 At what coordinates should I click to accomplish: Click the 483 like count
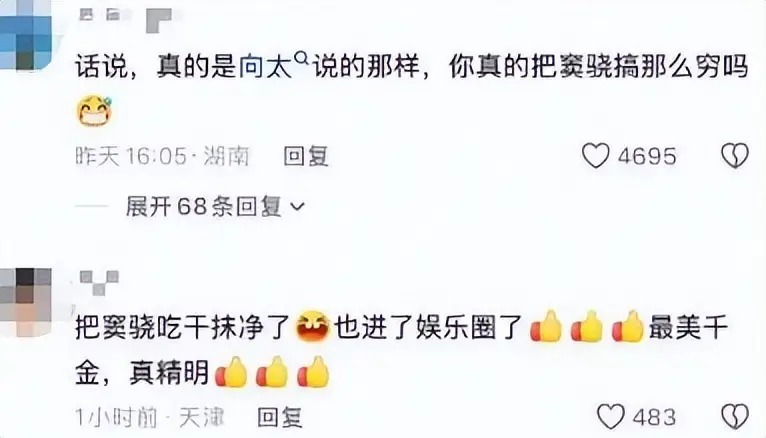click(654, 417)
